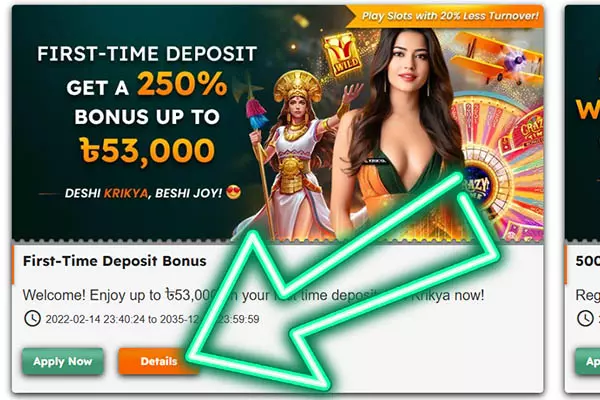
Task: Click the FIRST-TIME DEPOSIT banner heading
Action: pos(147,54)
